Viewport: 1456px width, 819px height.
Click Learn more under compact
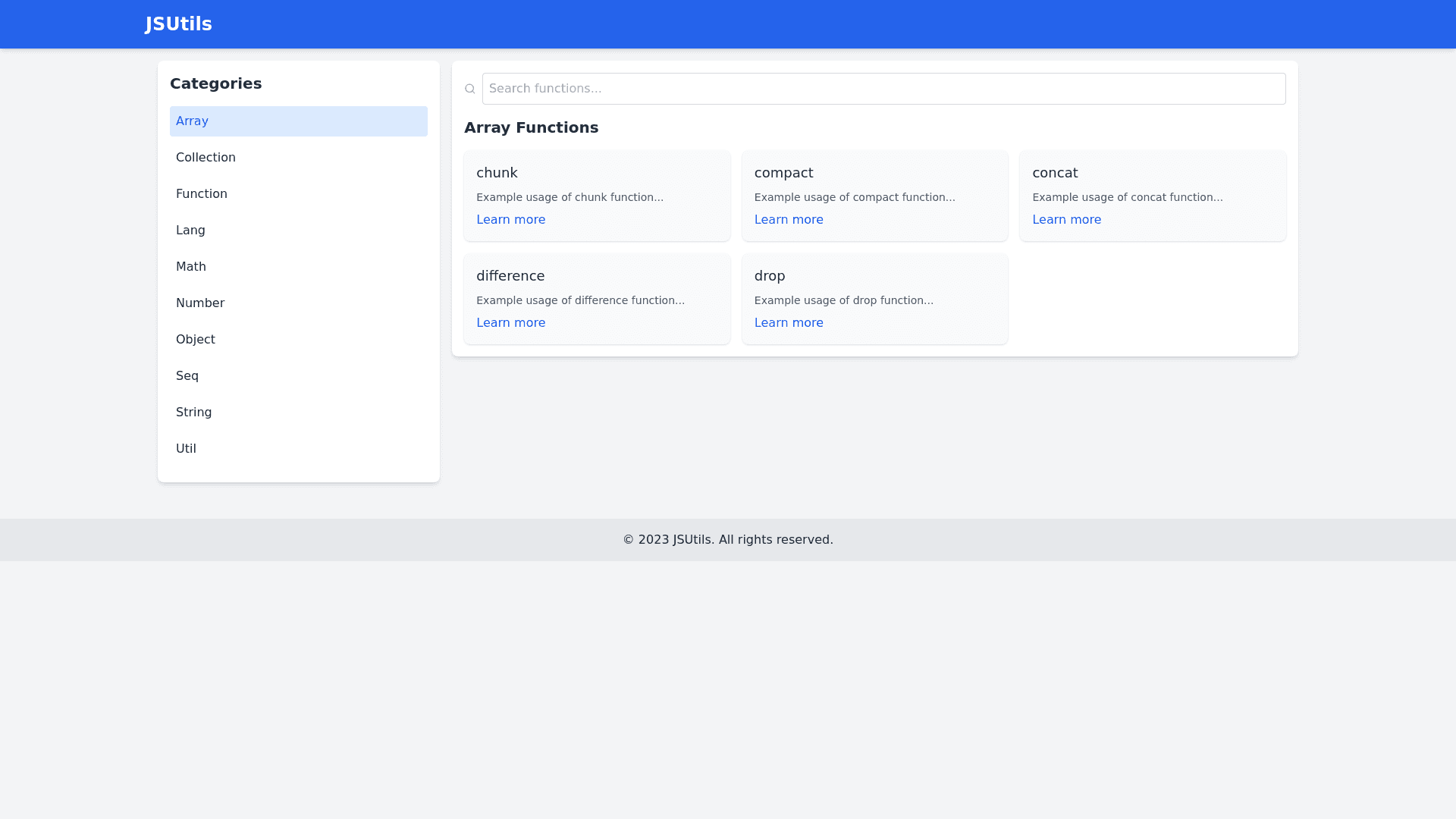click(x=789, y=220)
